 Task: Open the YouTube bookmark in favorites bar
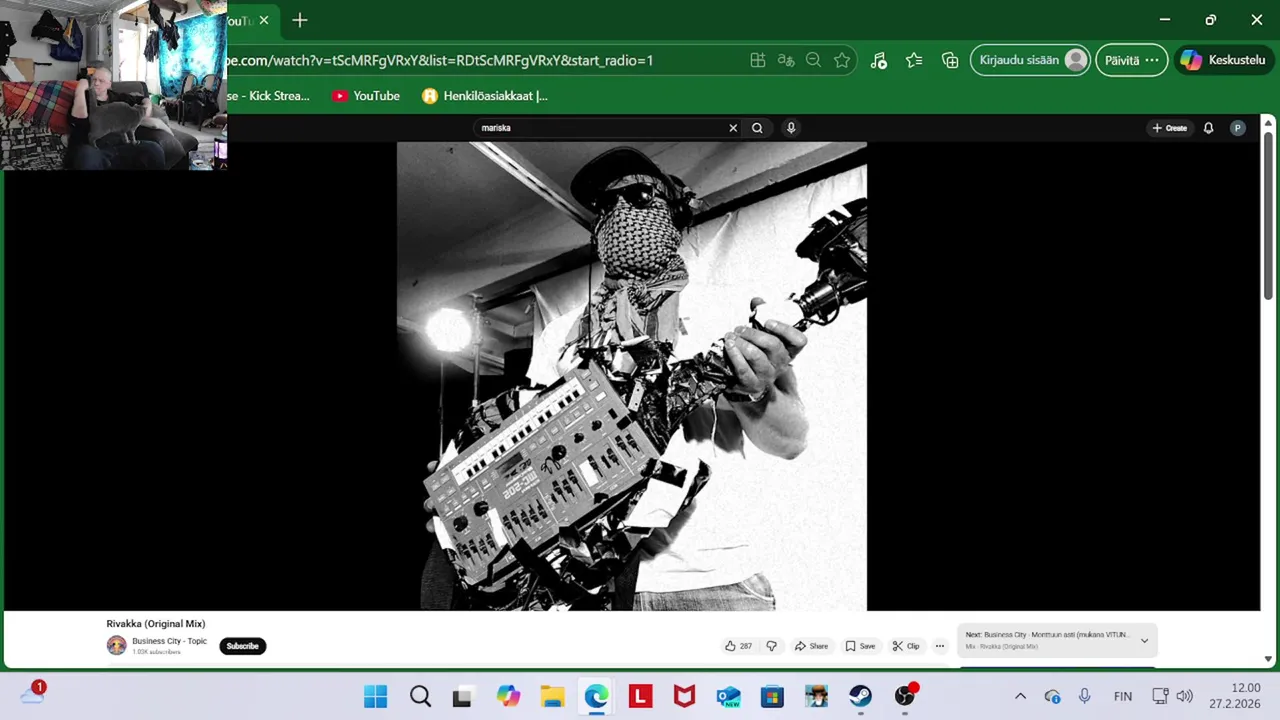click(366, 96)
